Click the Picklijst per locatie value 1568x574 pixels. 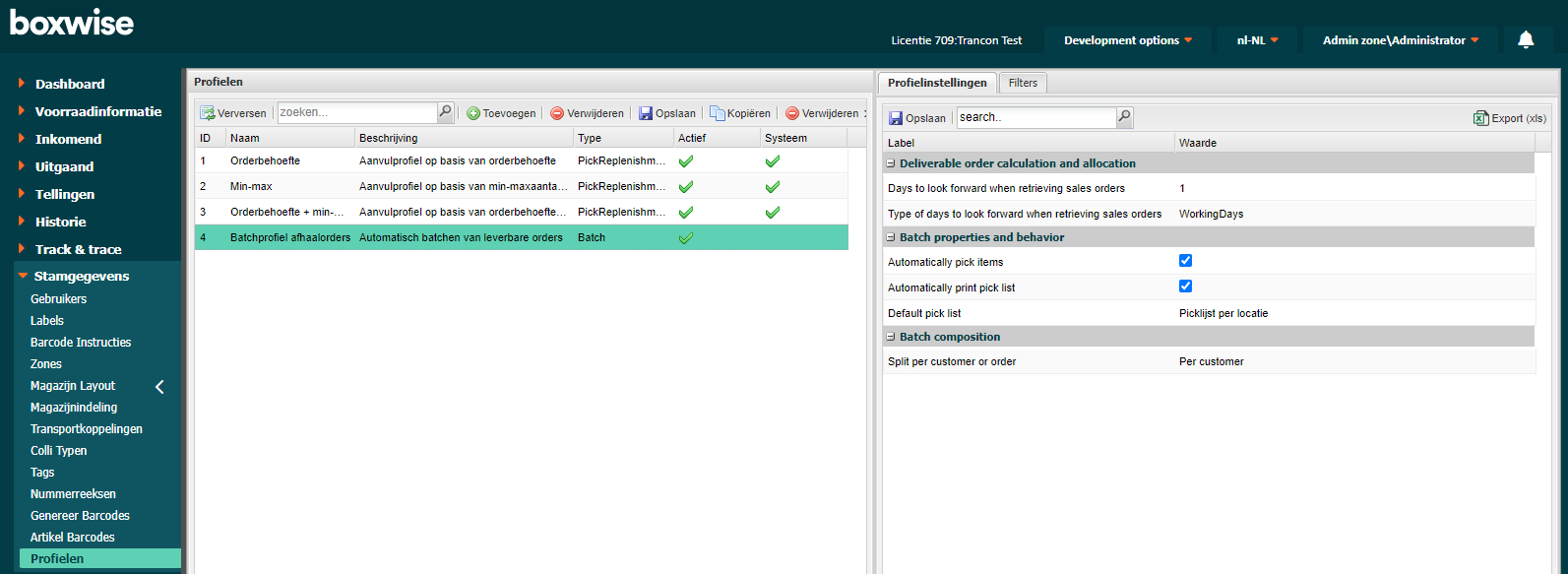pos(1223,313)
